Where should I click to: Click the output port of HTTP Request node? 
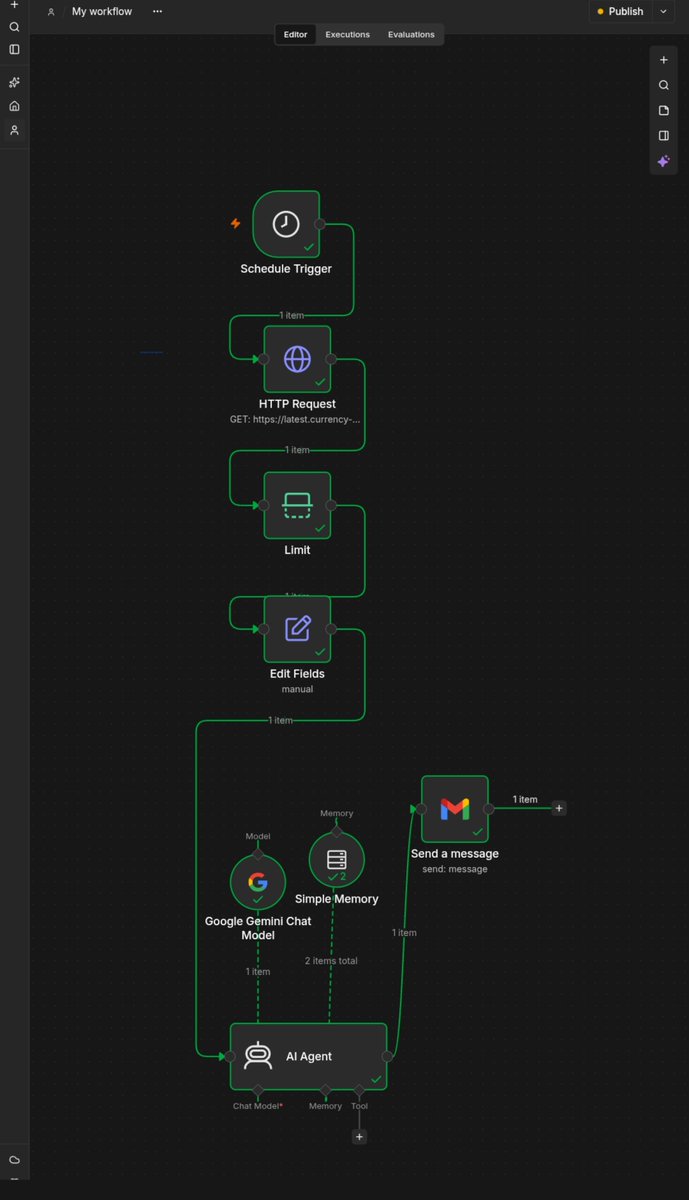(x=331, y=359)
